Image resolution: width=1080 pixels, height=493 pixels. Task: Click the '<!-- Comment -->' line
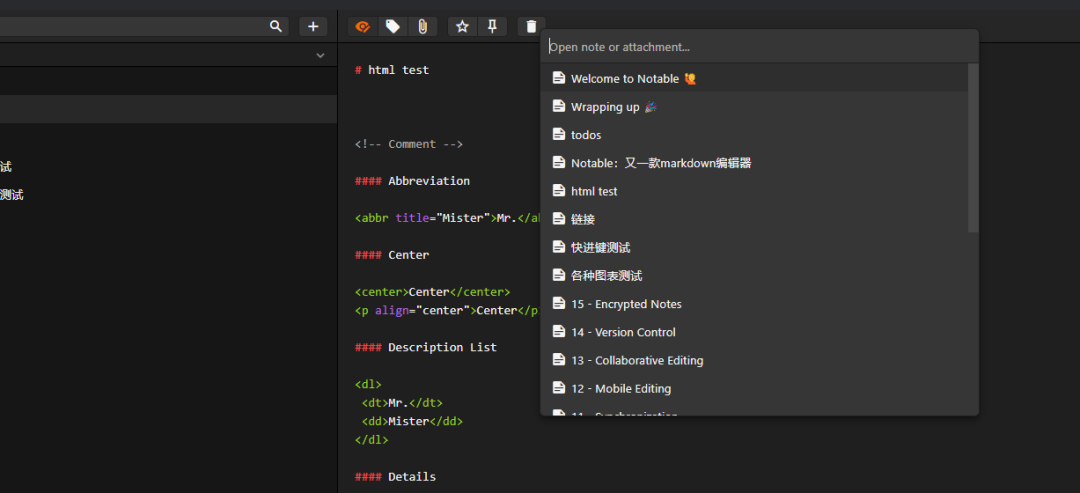coord(409,144)
